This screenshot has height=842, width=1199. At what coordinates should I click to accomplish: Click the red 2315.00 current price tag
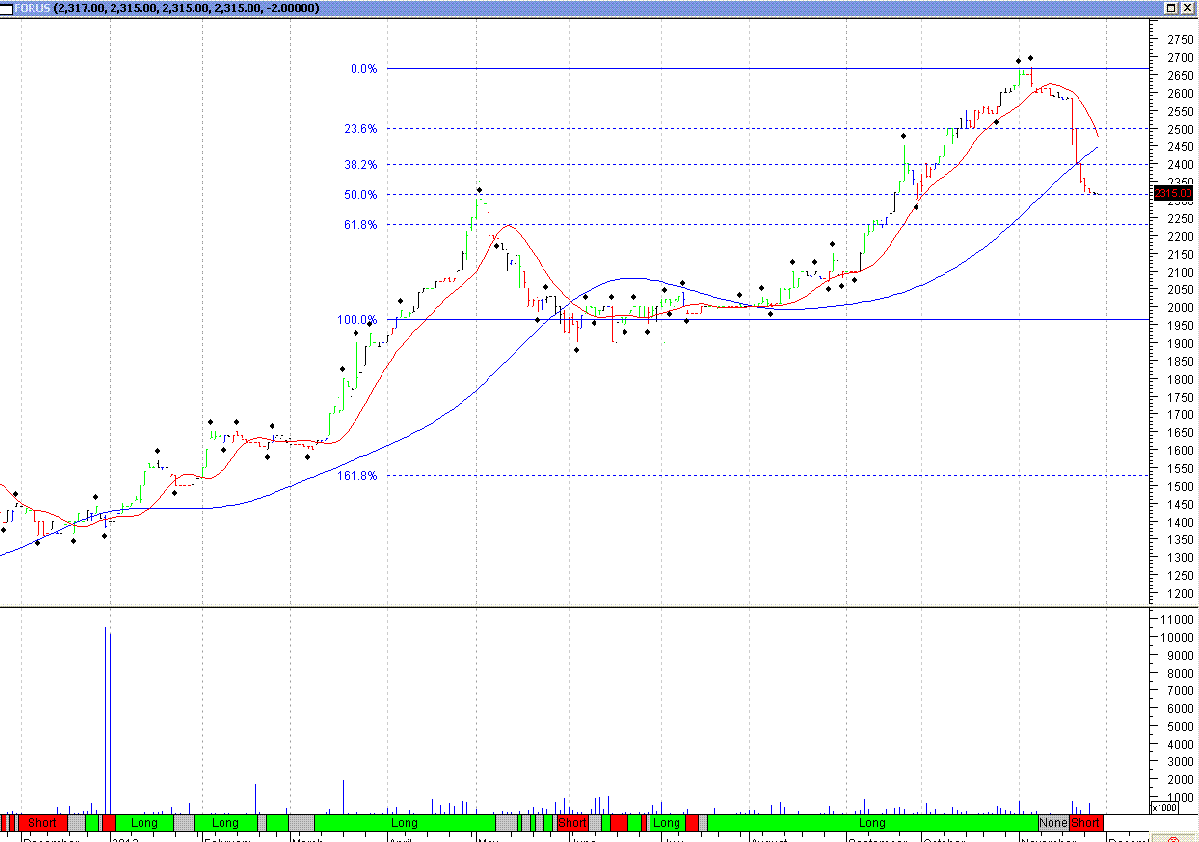coord(1173,193)
